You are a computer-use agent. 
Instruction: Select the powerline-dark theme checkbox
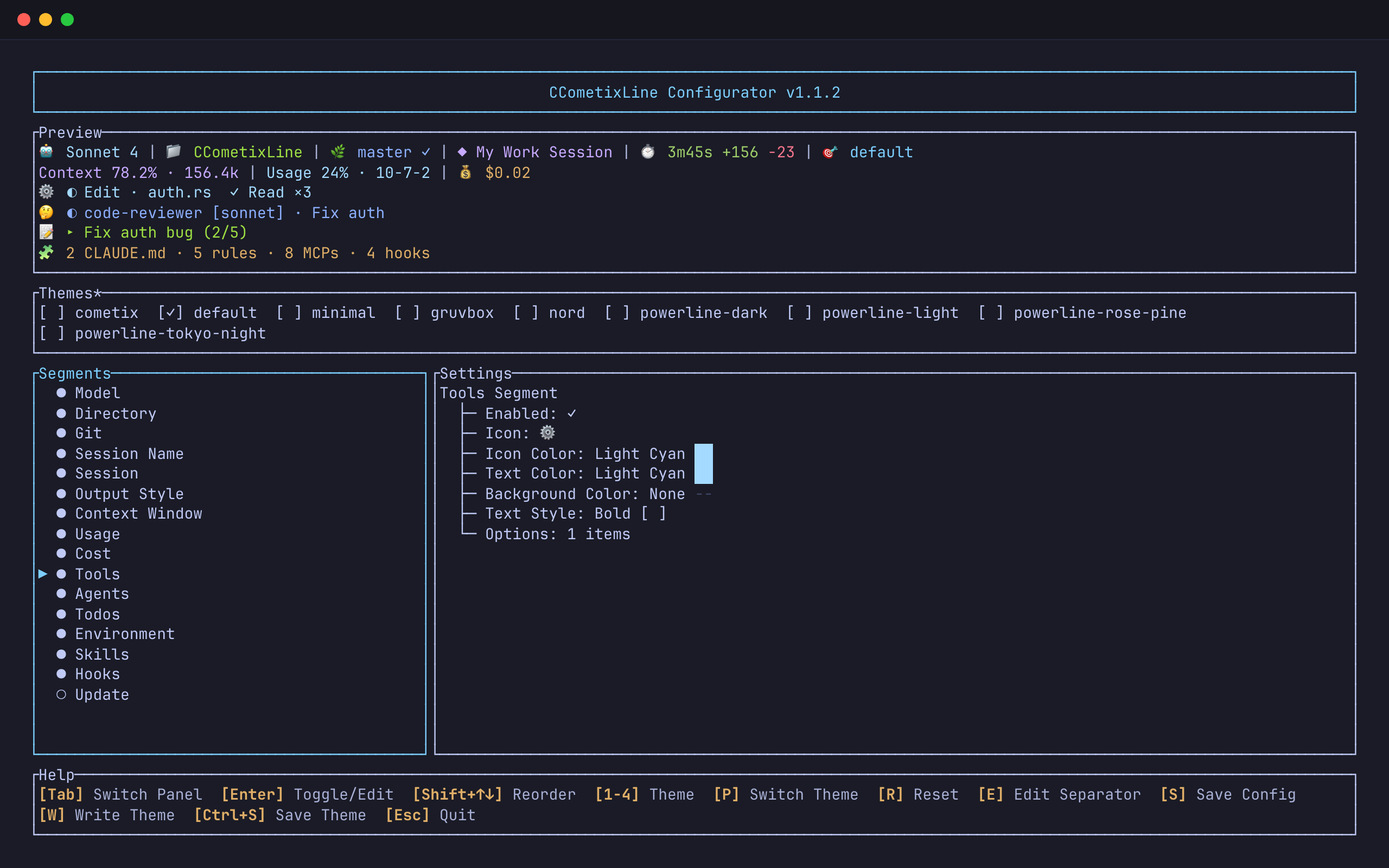tap(617, 313)
